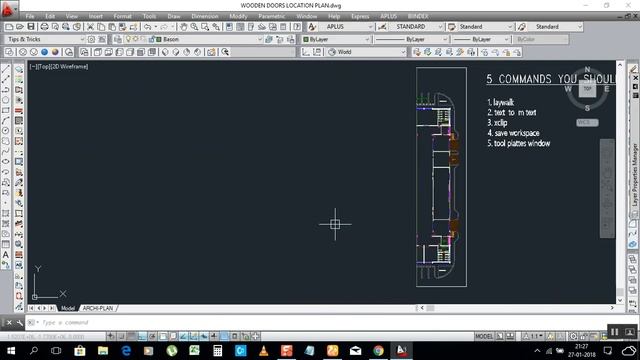Open the Express menu
The width and height of the screenshot is (640, 360).
(x=360, y=16)
